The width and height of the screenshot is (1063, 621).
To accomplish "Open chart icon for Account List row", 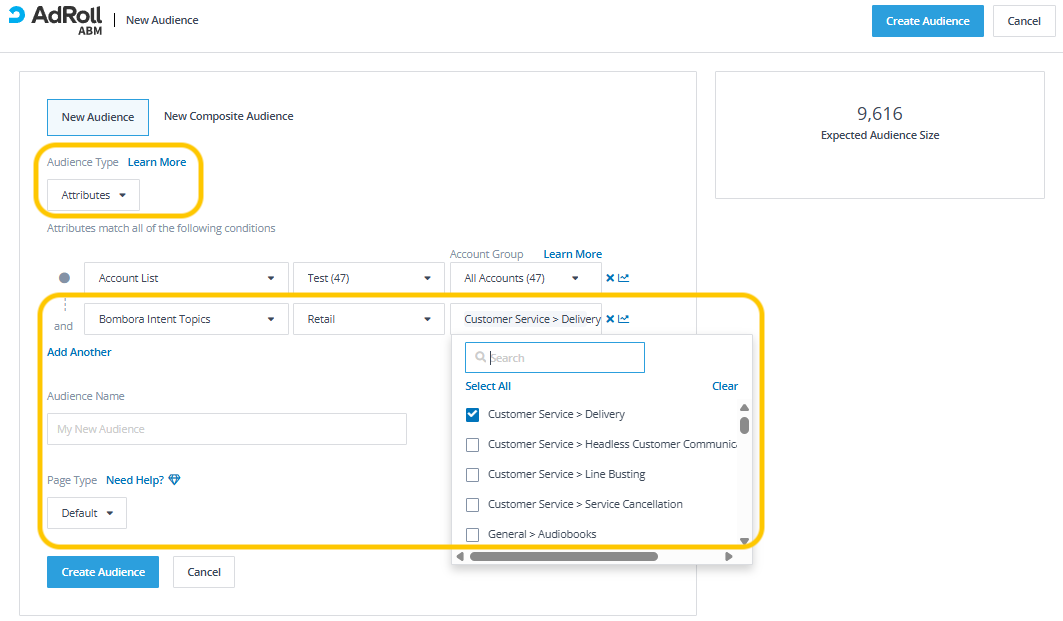I will [624, 278].
